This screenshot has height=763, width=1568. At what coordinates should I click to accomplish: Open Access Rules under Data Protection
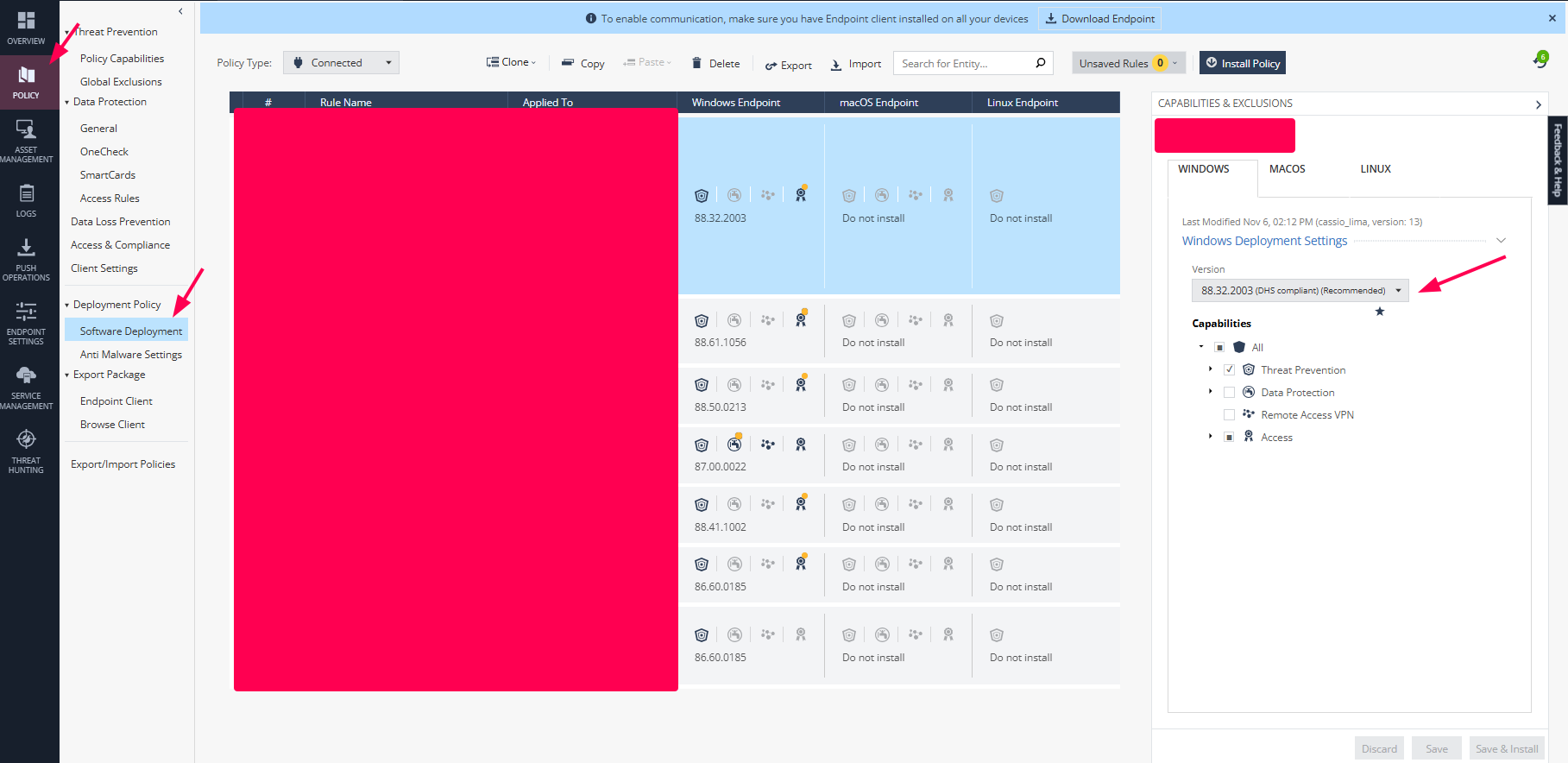coord(110,198)
